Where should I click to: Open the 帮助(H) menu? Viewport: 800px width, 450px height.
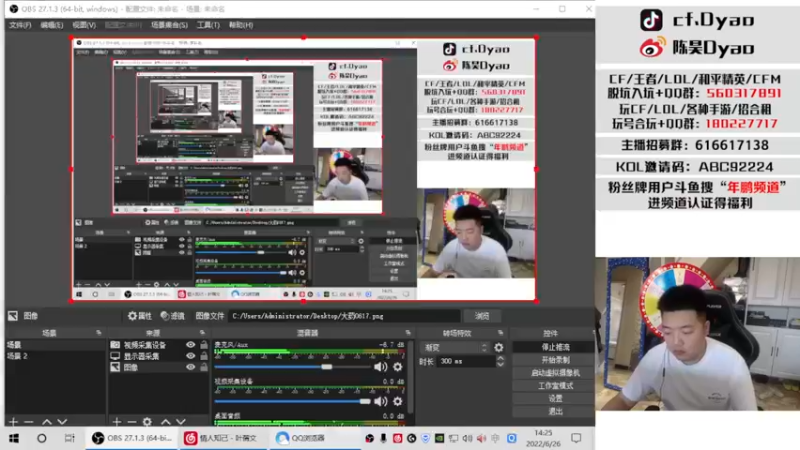pos(241,25)
